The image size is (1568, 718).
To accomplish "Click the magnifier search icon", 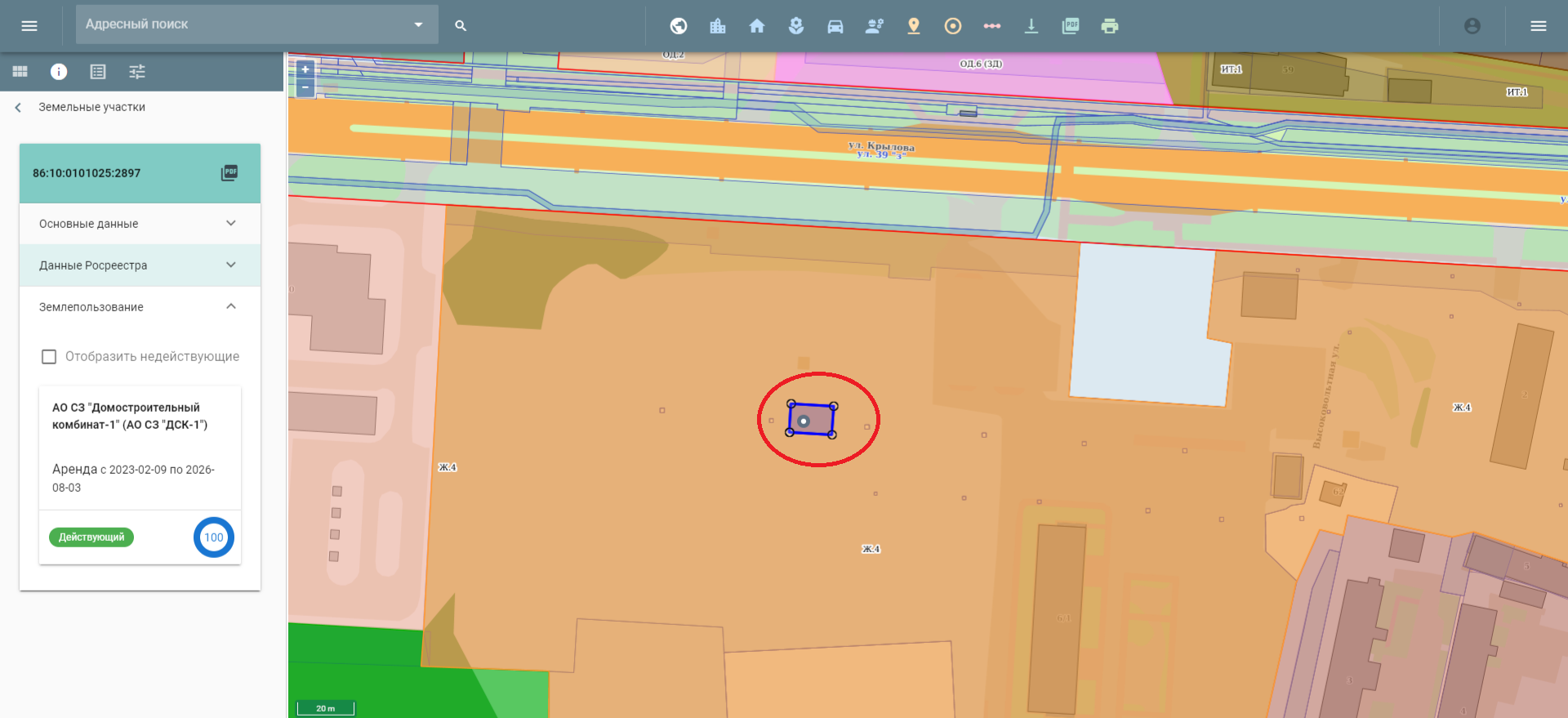I will 461,26.
